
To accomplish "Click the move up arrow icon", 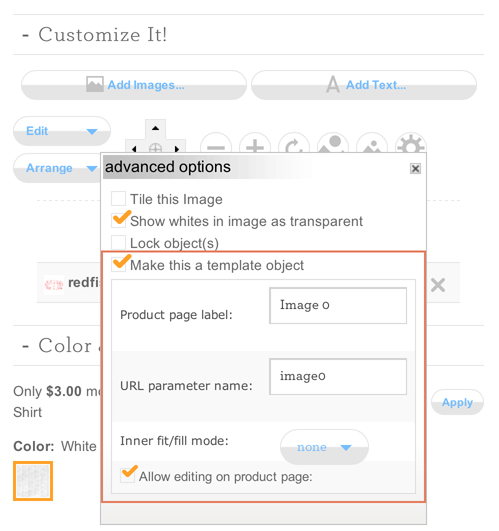I will click(x=155, y=128).
